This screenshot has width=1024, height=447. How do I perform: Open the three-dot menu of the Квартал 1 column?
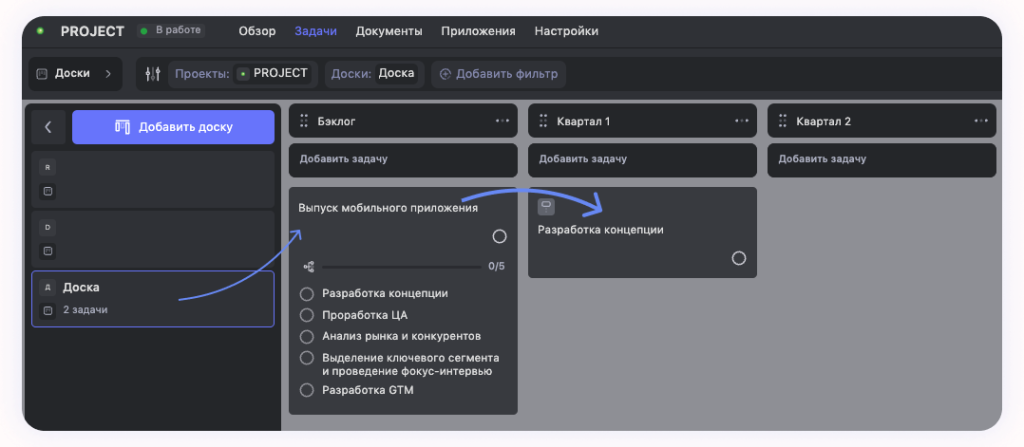[x=741, y=121]
